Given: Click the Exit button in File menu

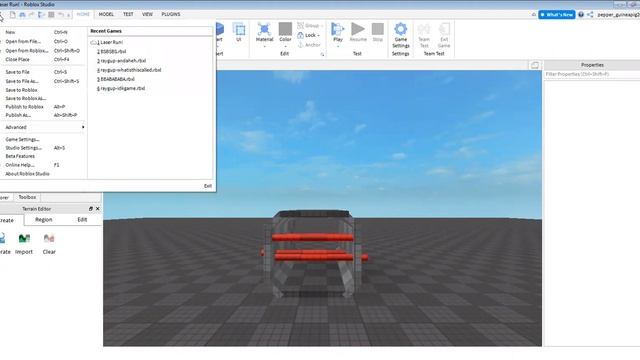Looking at the screenshot, I should point(208,186).
